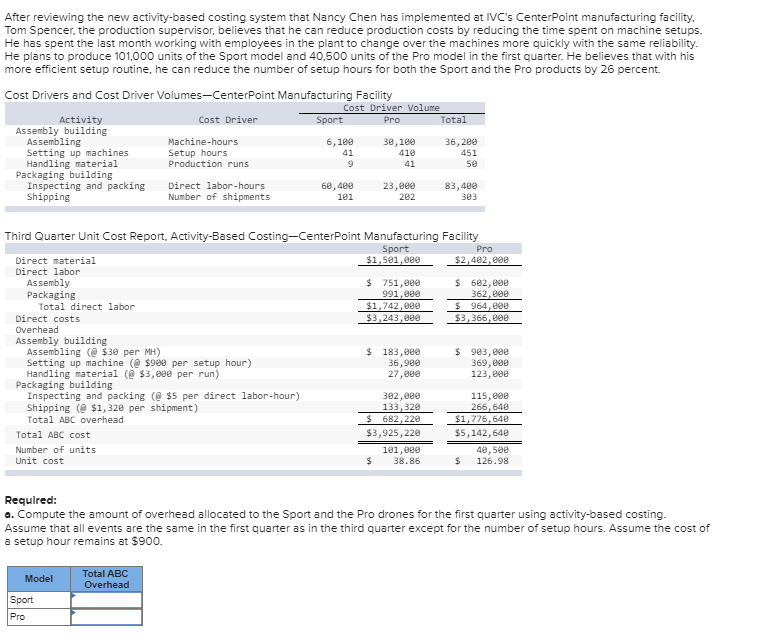Viewport: 773px width, 643px height.
Task: Click Pro setup overhead value 369,000
Action: [490, 363]
